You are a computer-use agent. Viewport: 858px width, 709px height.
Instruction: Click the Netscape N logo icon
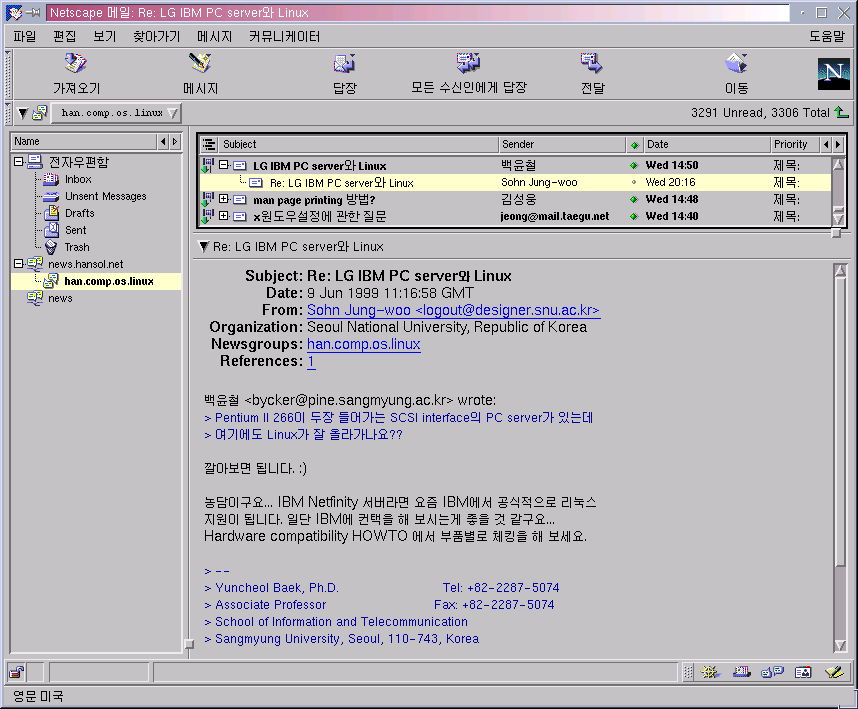[x=832, y=74]
